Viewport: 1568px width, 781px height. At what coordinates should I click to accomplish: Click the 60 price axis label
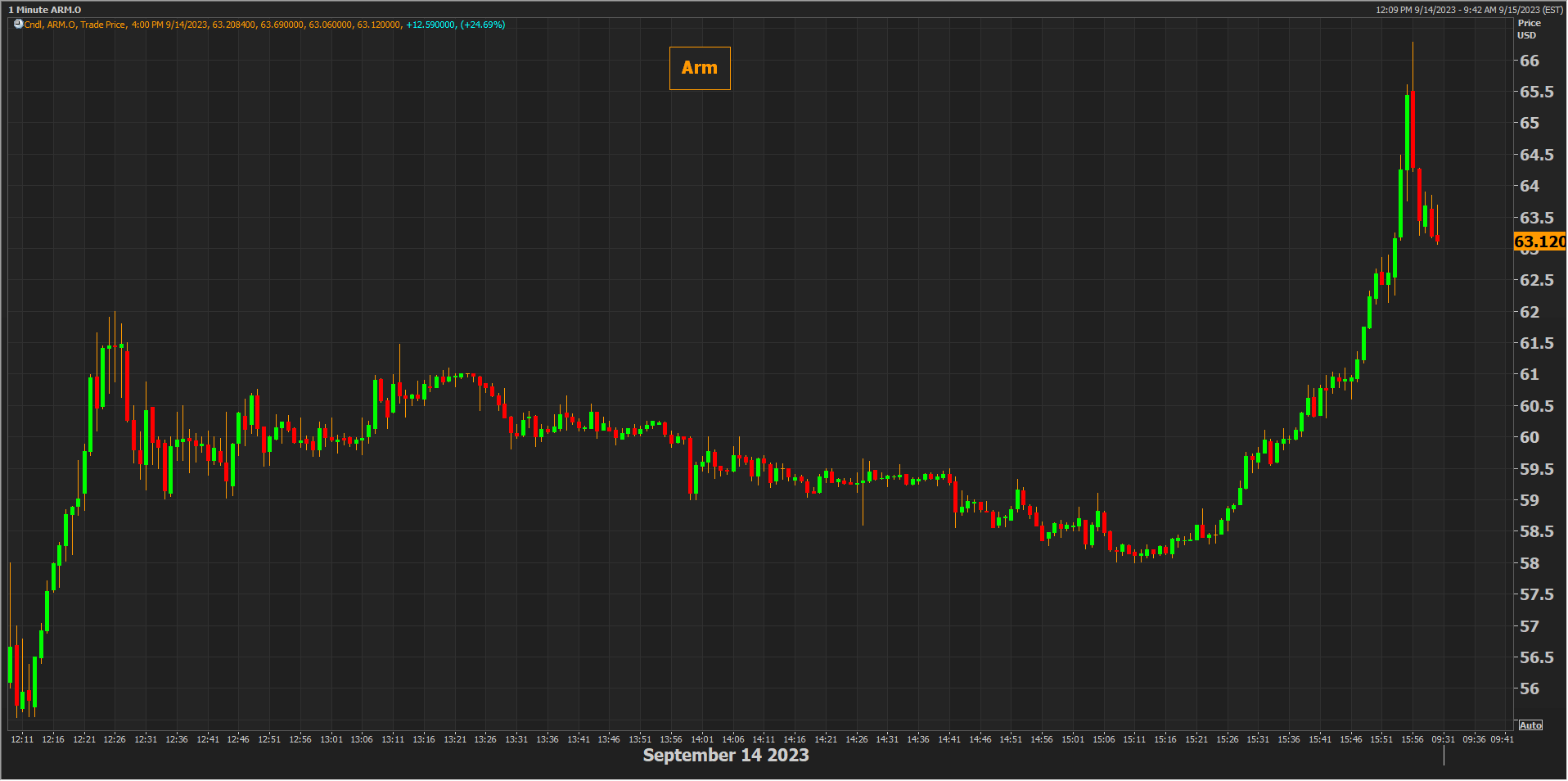pyautogui.click(x=1529, y=437)
